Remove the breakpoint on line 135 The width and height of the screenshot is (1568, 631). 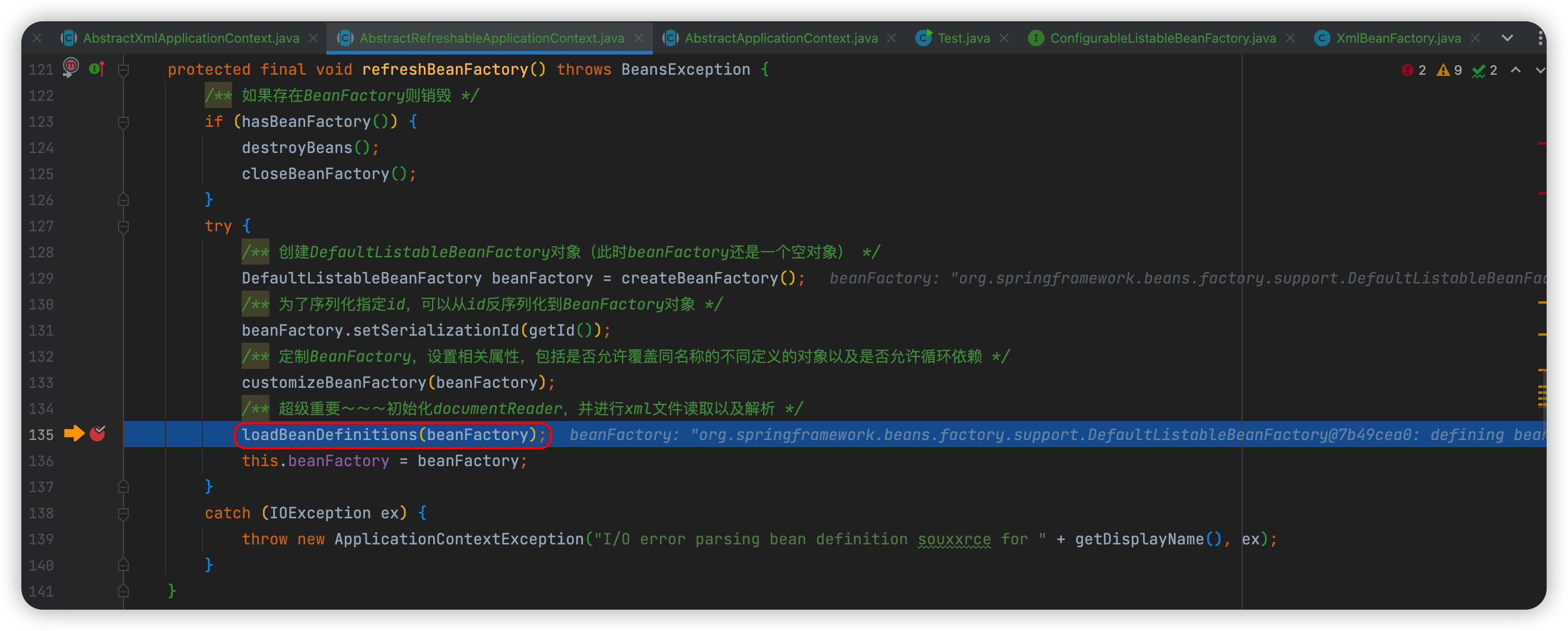[97, 434]
